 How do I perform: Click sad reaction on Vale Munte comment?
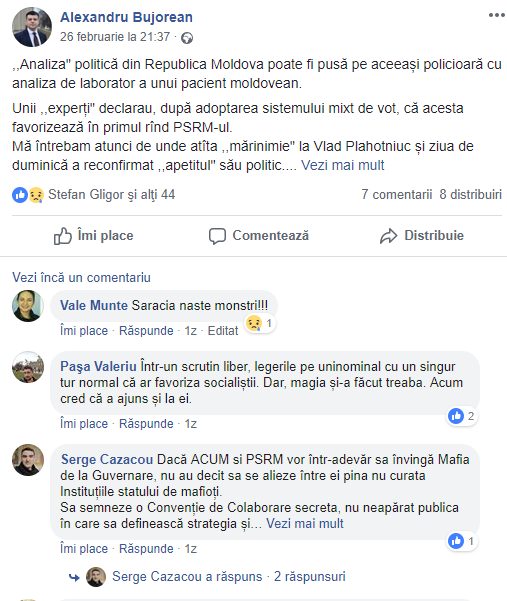pos(260,323)
